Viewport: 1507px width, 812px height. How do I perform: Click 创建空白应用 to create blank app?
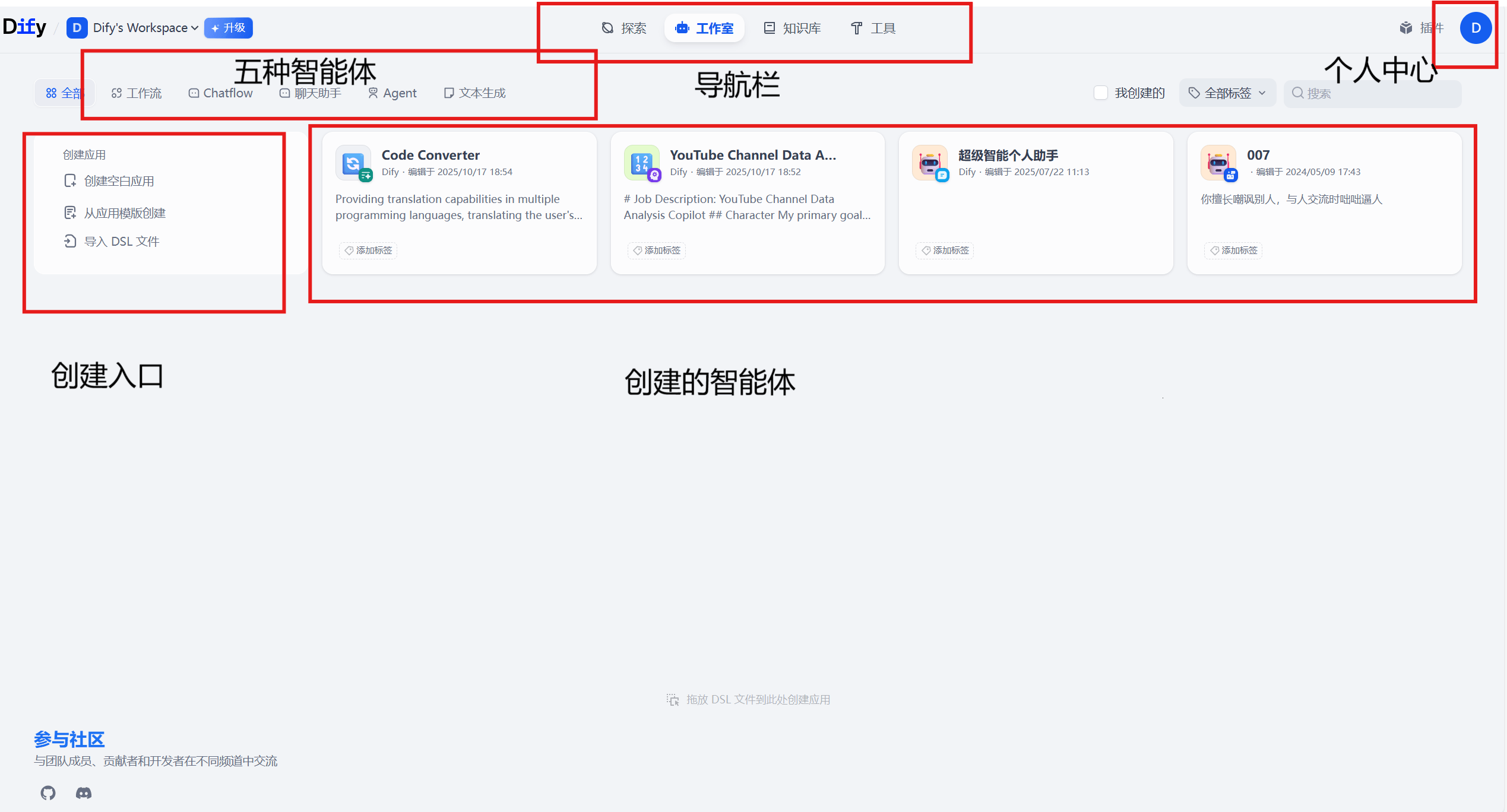[x=109, y=181]
